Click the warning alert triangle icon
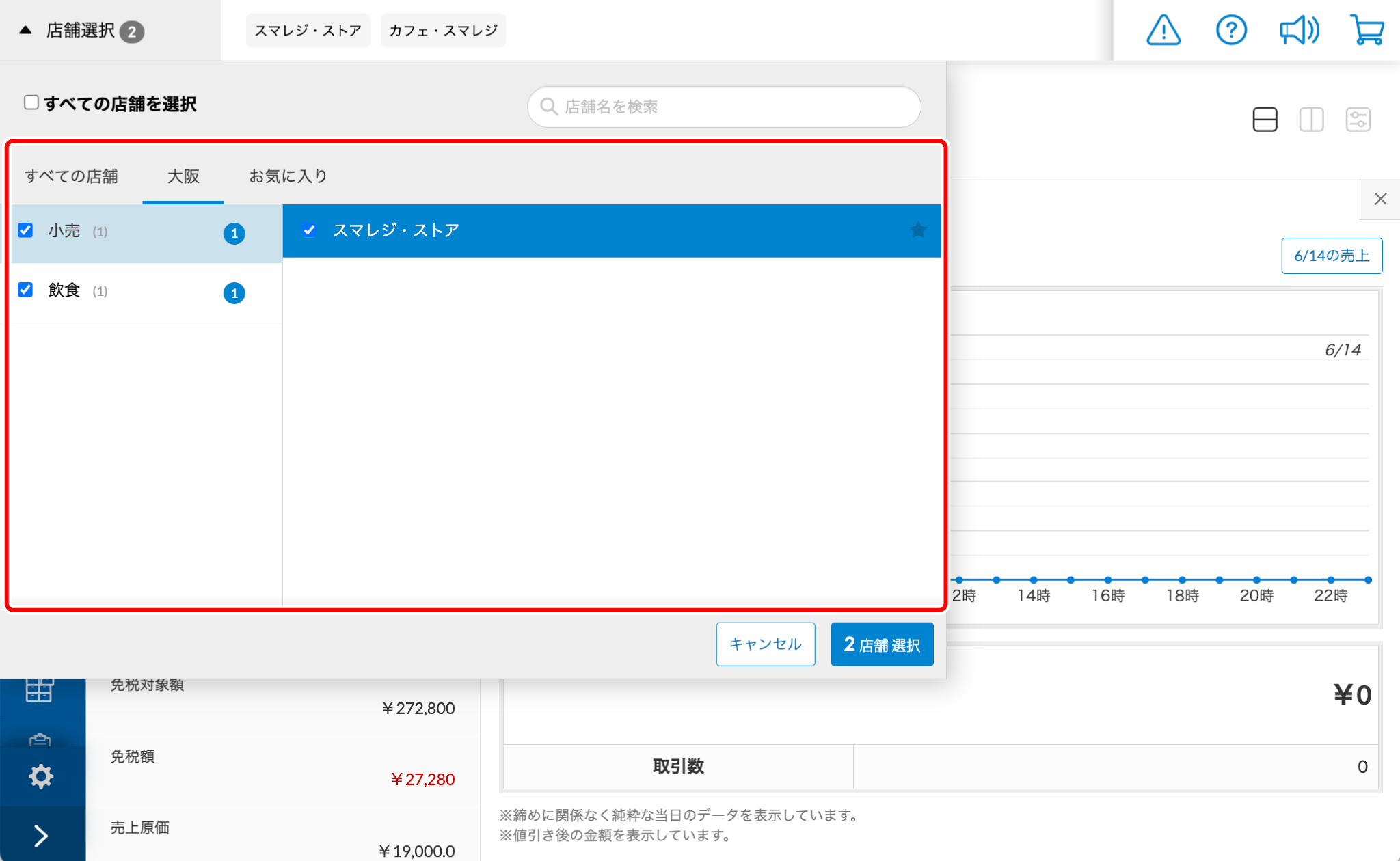The image size is (1400, 861). [x=1163, y=31]
